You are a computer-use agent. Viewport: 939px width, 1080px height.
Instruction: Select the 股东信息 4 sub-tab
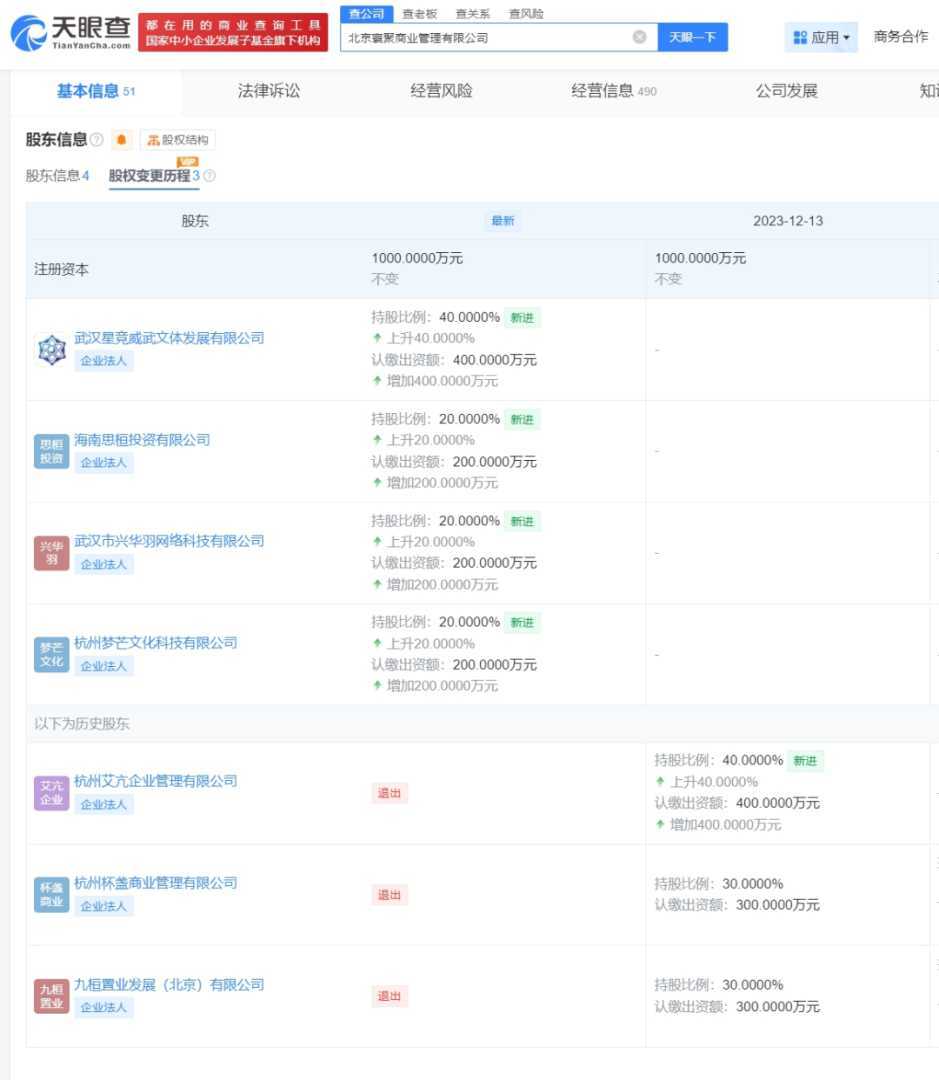click(x=57, y=176)
